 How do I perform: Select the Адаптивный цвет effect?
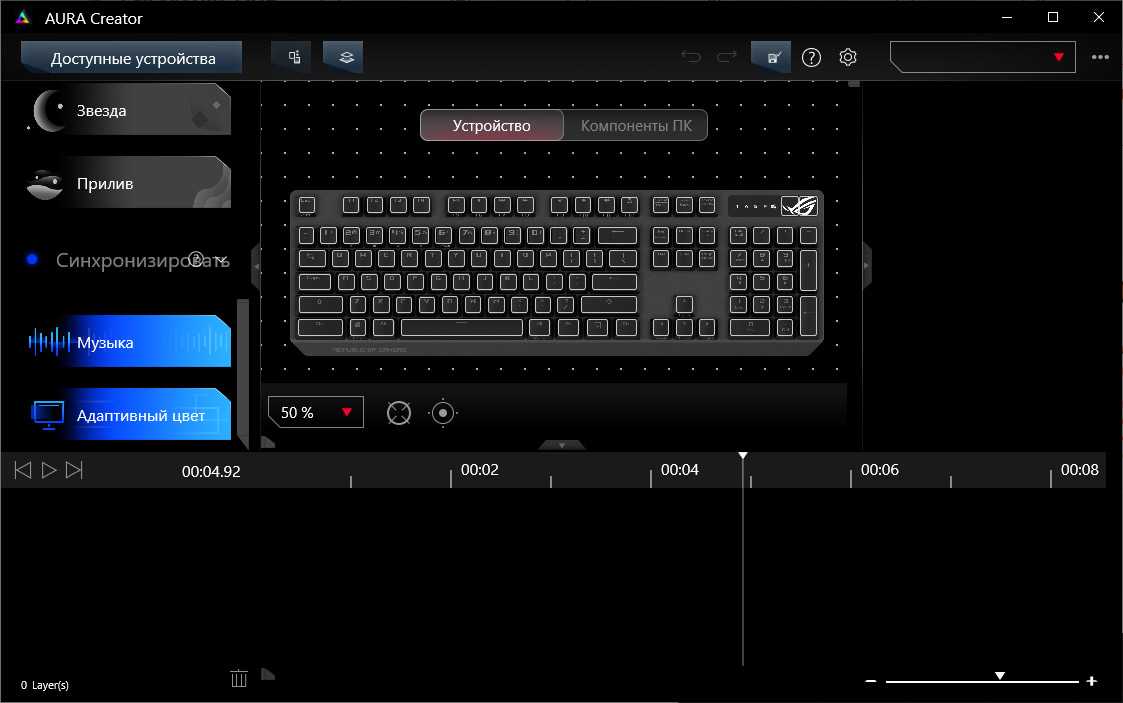point(130,415)
